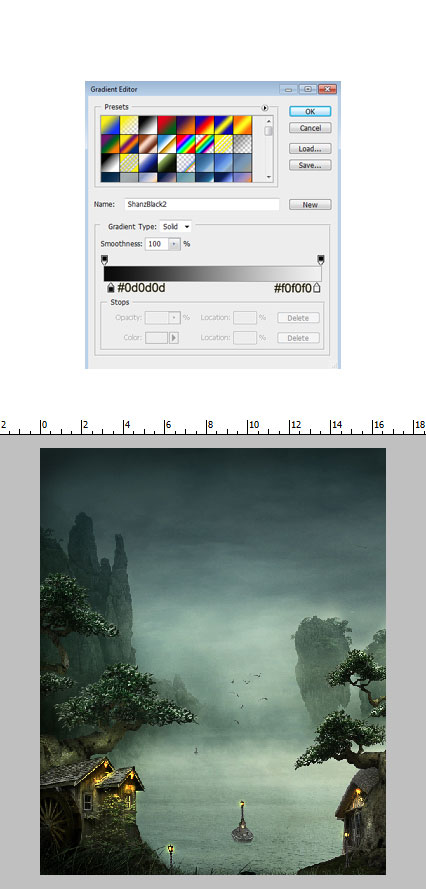The height and width of the screenshot is (889, 426).
Task: Pick the black-to-white preset in third row
Action: tap(110, 162)
